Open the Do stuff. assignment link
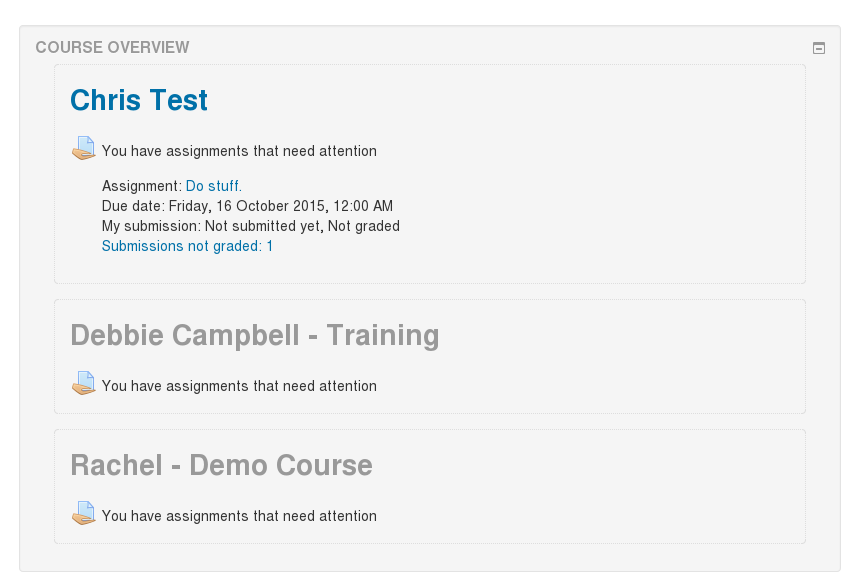This screenshot has width=858, height=585. (214, 186)
